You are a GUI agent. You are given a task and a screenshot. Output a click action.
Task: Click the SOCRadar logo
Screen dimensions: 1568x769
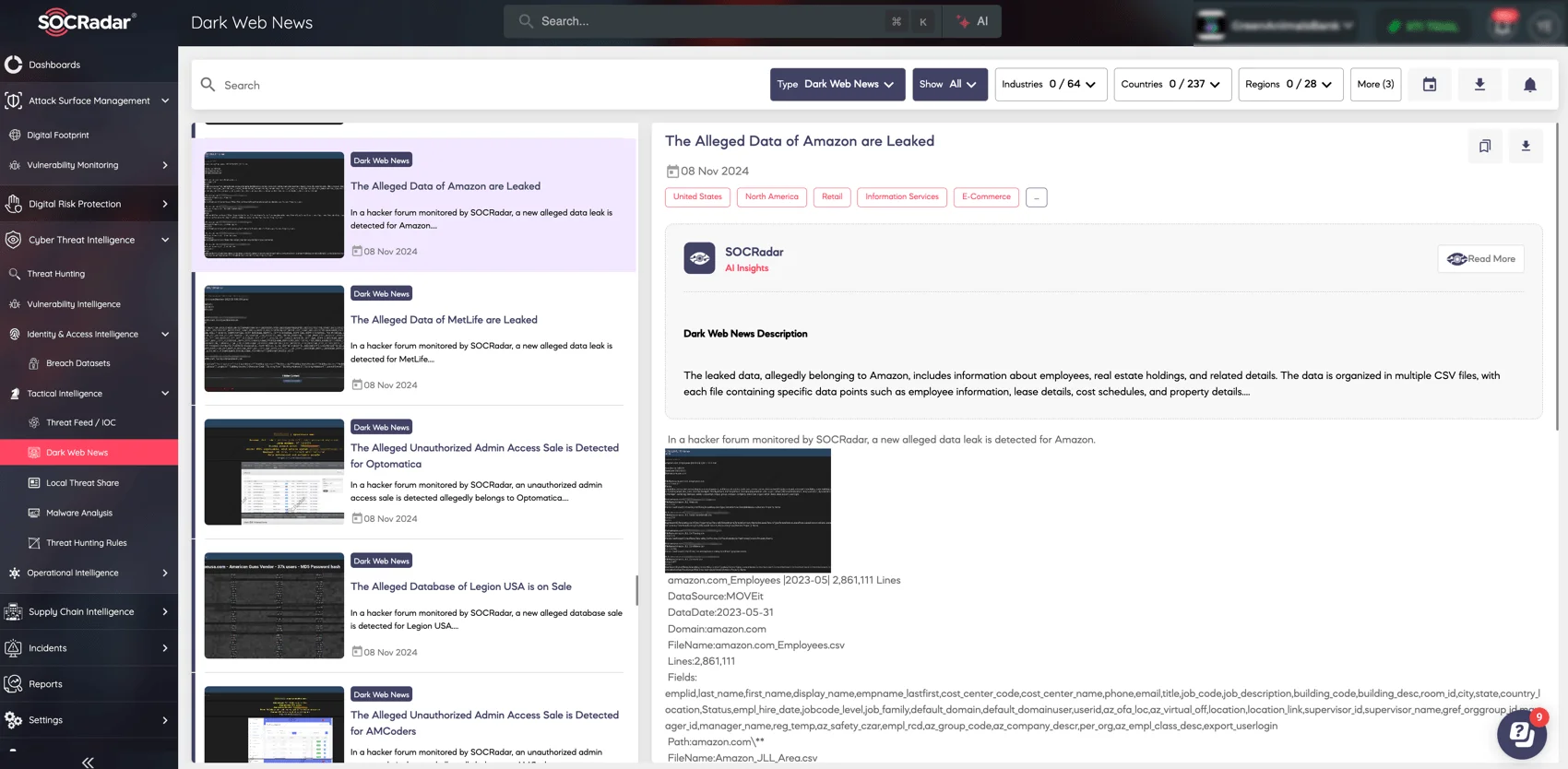(x=87, y=21)
